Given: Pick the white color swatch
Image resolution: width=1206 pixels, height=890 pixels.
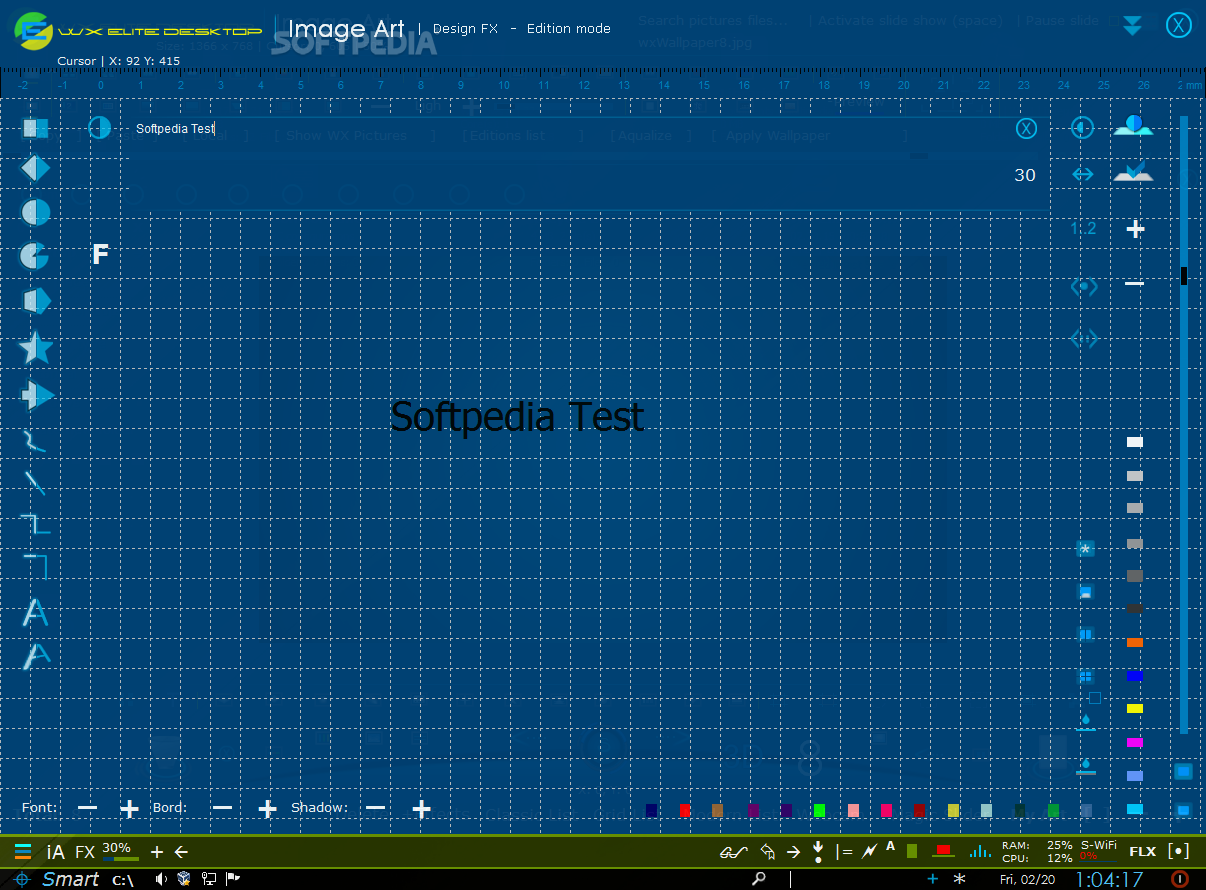Looking at the screenshot, I should tap(1134, 442).
